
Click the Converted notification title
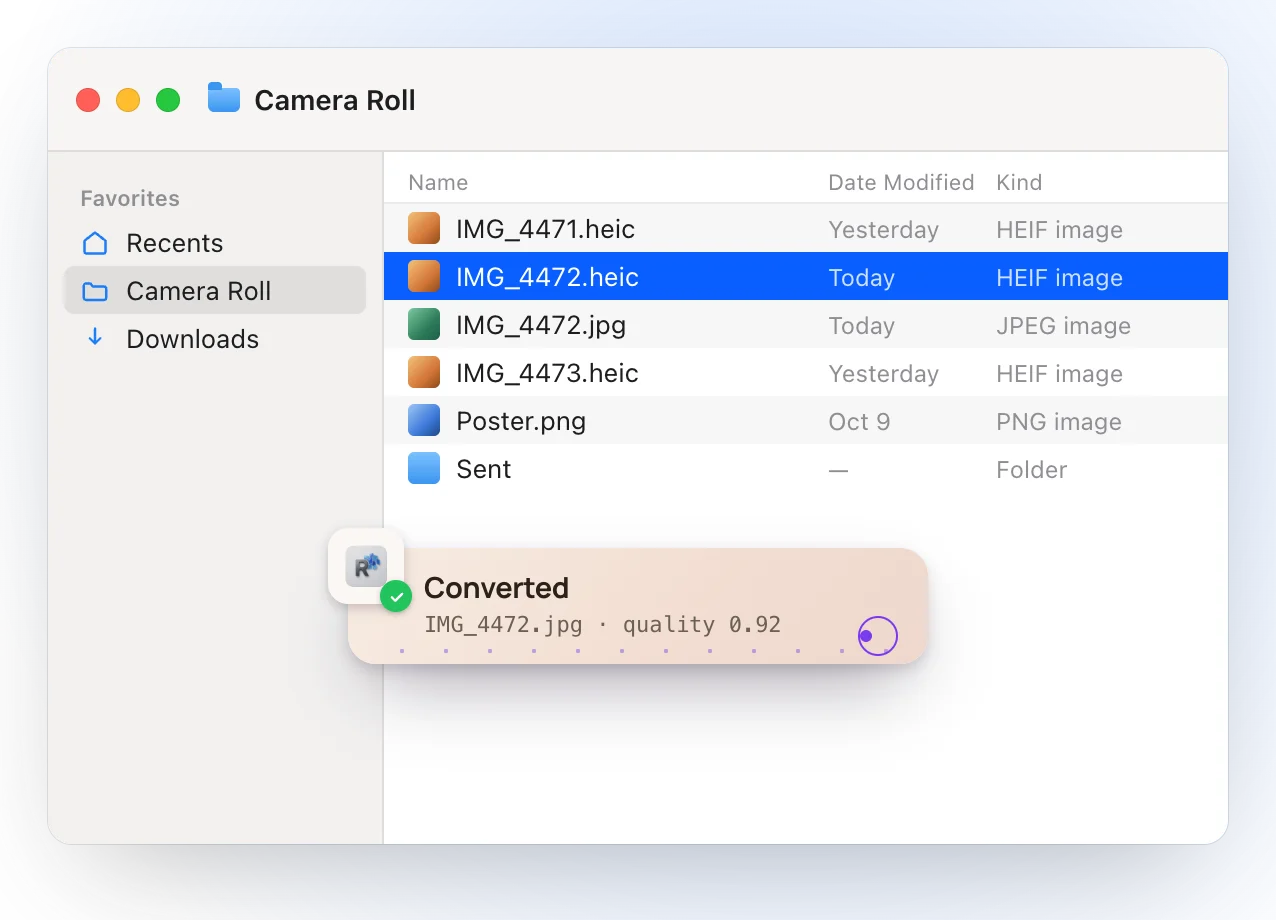click(x=496, y=588)
